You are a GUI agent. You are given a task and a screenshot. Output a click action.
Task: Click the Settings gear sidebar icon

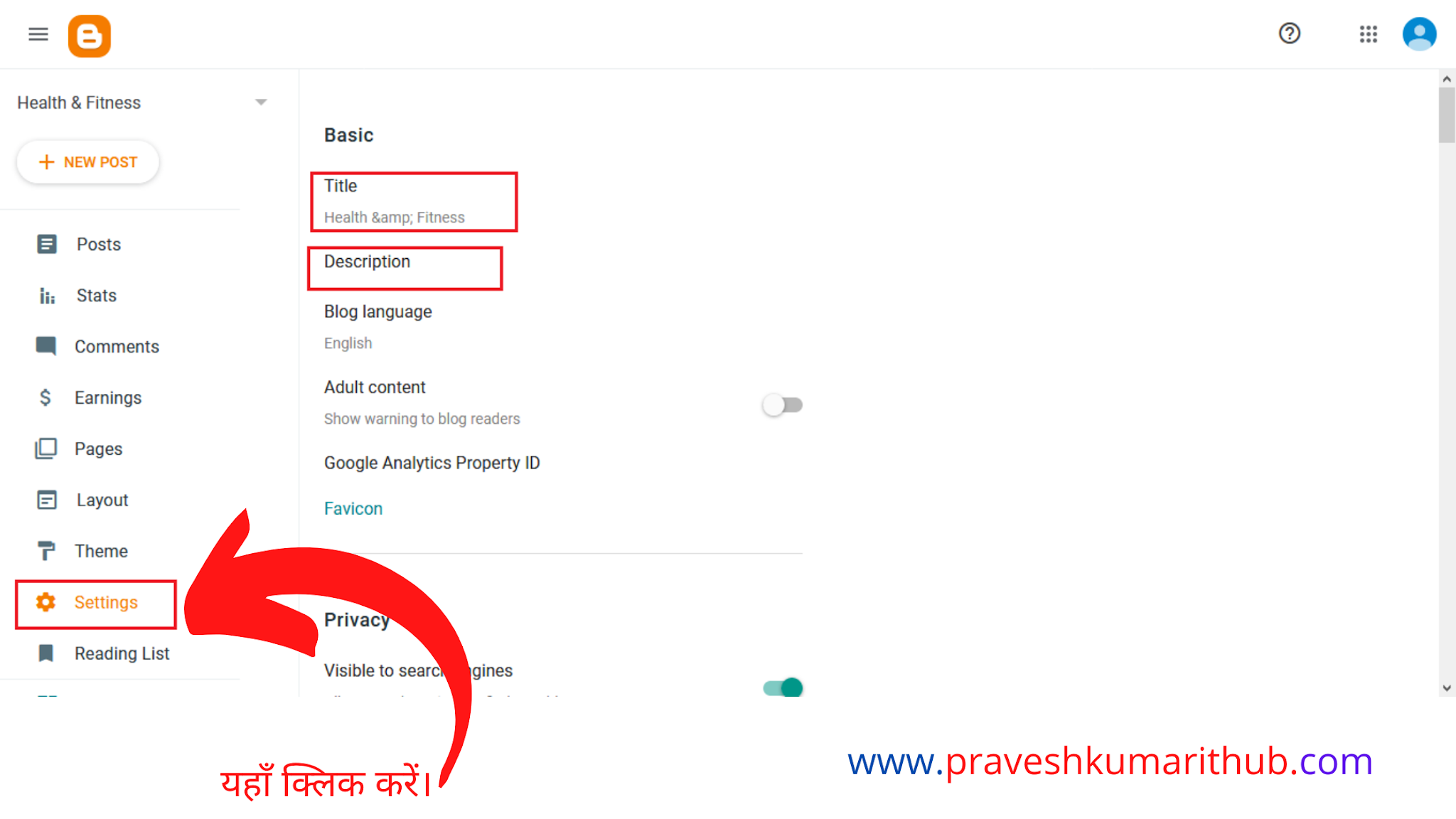46,602
